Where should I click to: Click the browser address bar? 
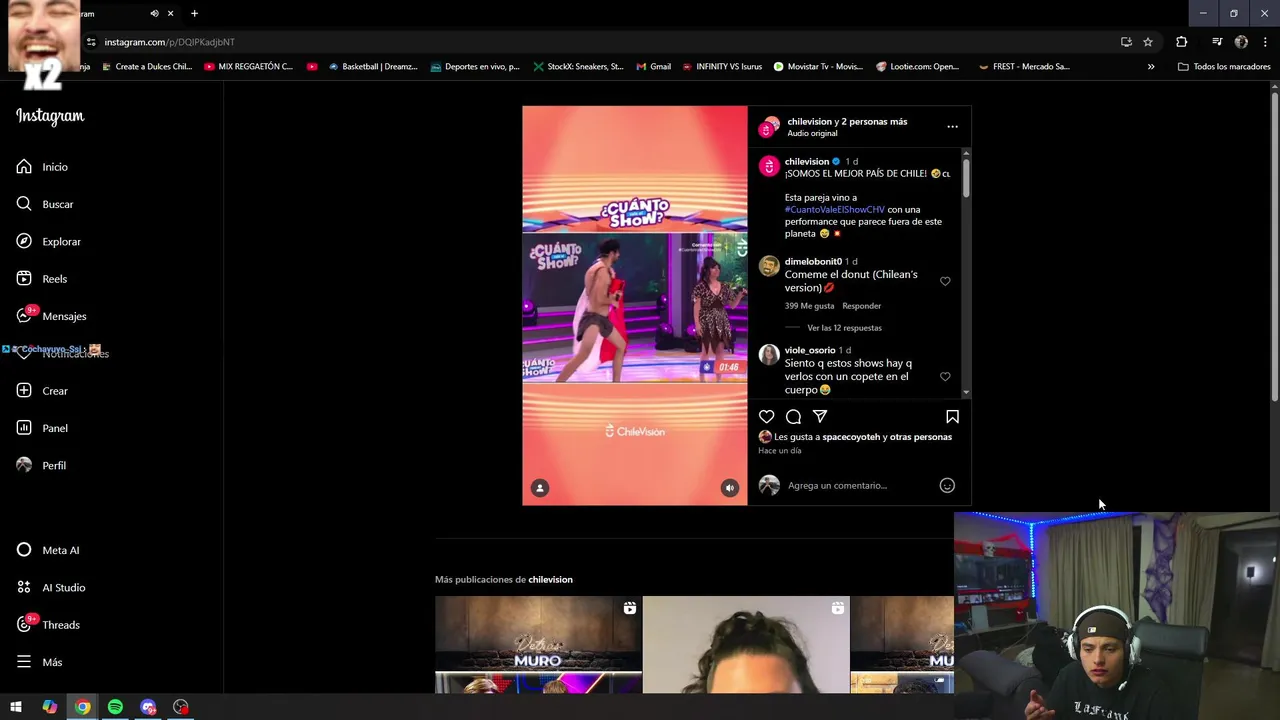[600, 42]
